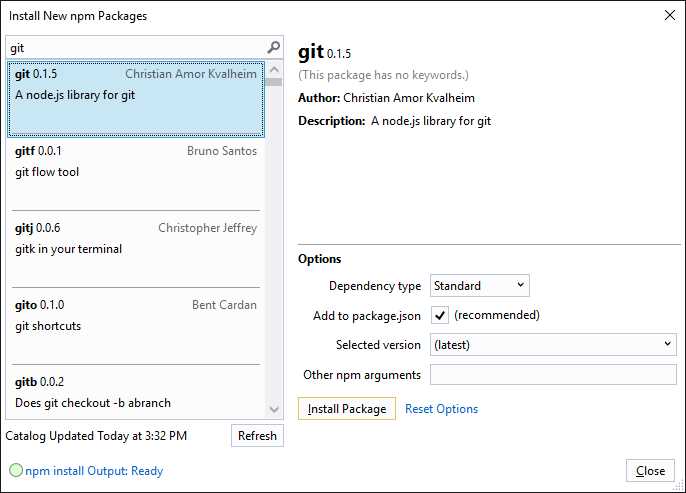Click the package list scroll down arrow
Viewport: 686px width, 493px height.
[274, 410]
